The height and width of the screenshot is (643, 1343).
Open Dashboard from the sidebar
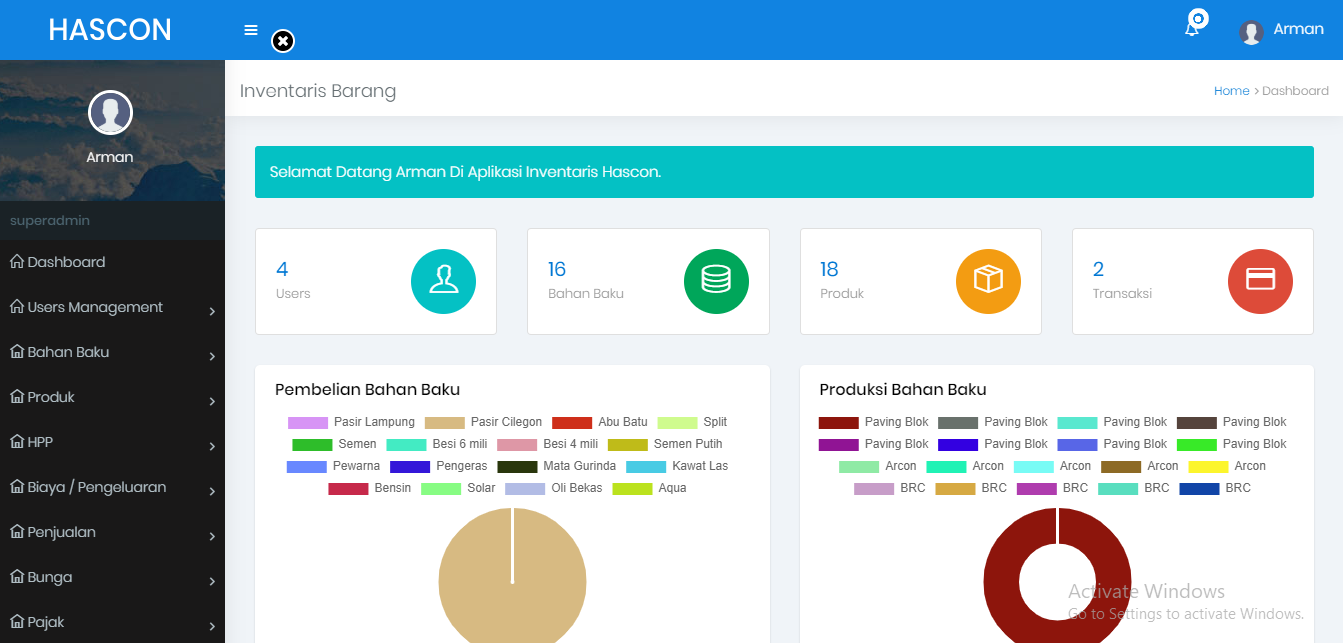pyautogui.click(x=66, y=262)
